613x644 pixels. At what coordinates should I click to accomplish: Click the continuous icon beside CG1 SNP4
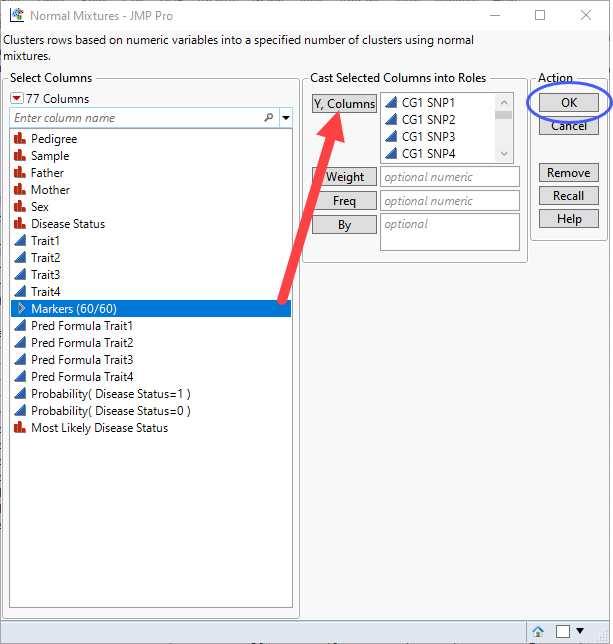(391, 154)
